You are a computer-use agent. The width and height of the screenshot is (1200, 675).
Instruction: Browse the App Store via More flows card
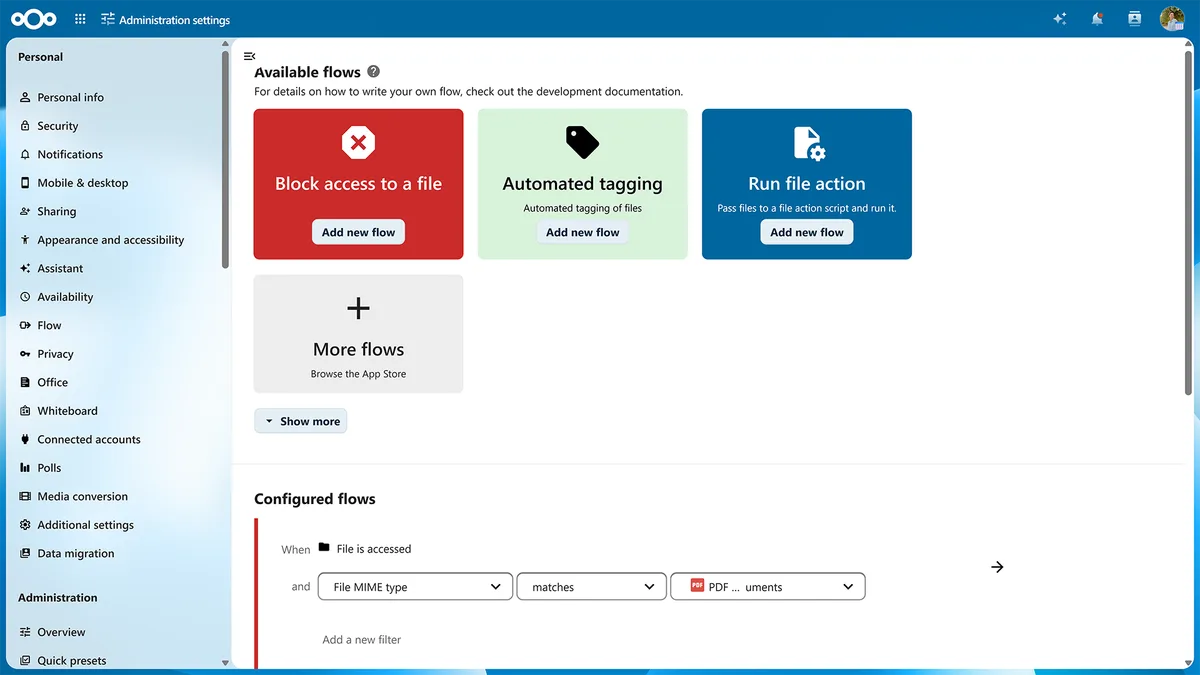coord(358,334)
